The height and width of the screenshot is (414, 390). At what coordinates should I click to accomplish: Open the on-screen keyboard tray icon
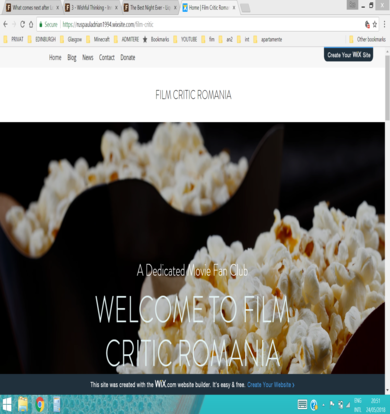click(302, 405)
